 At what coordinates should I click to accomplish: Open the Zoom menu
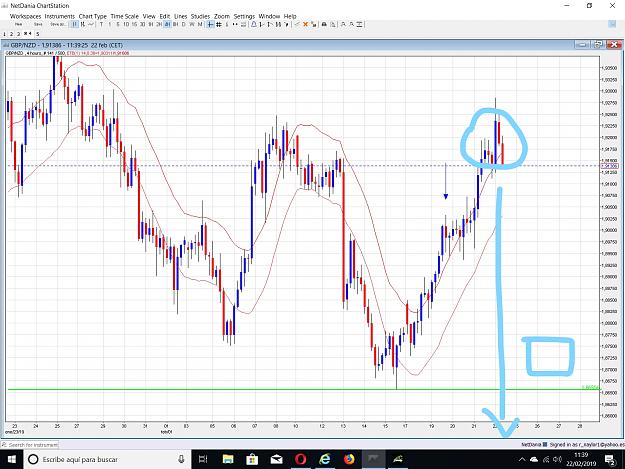point(222,16)
